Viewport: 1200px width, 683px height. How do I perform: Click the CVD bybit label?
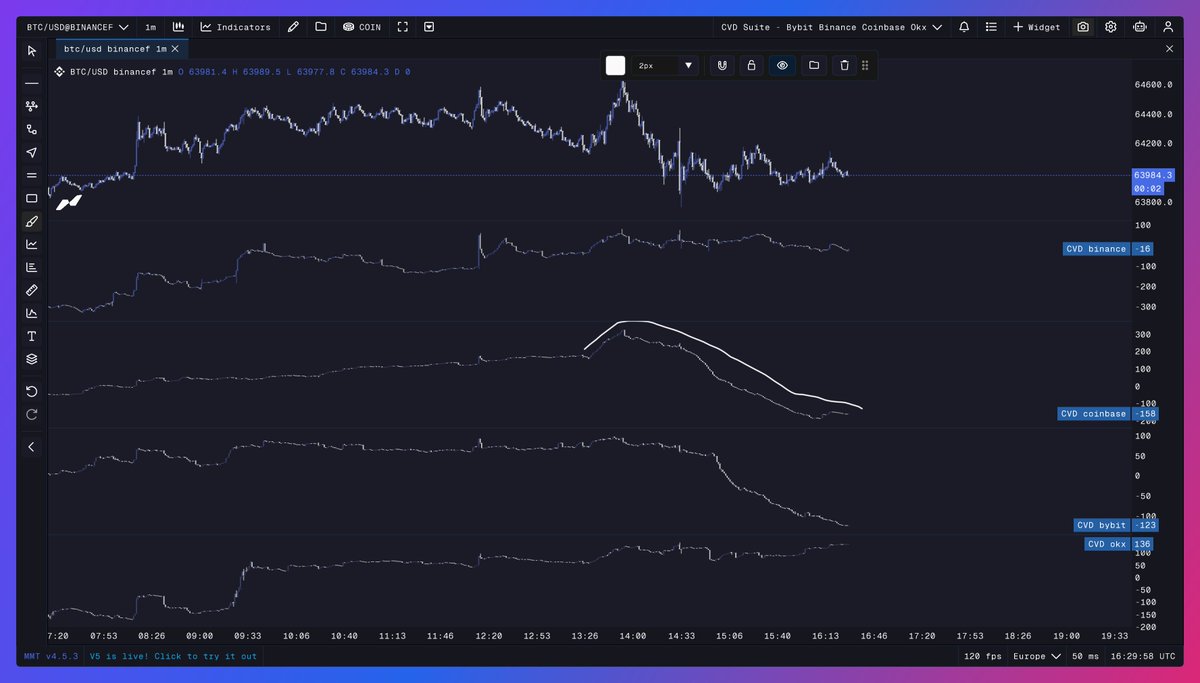1101,525
